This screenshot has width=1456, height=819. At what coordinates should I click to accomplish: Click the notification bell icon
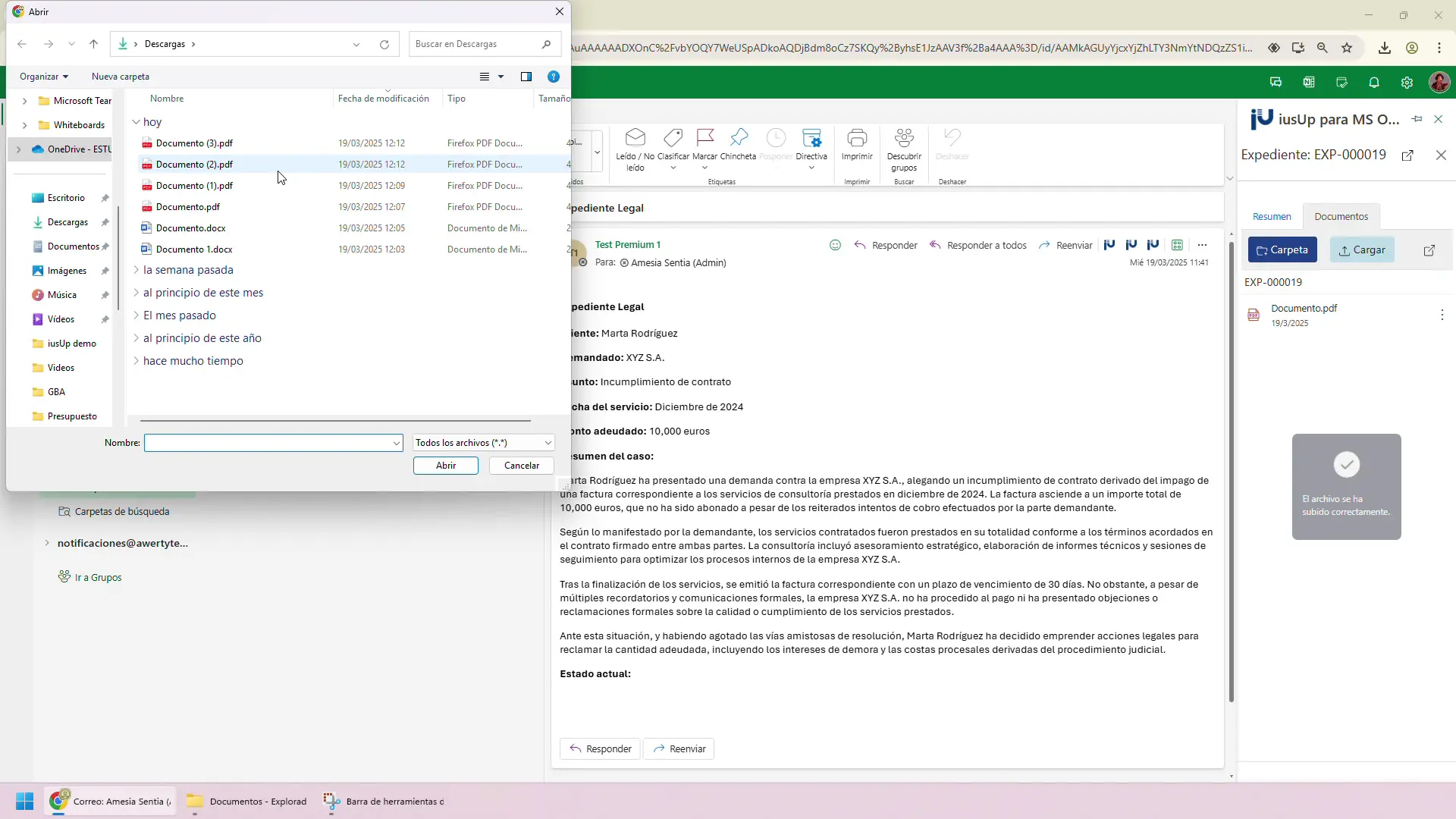[1374, 83]
